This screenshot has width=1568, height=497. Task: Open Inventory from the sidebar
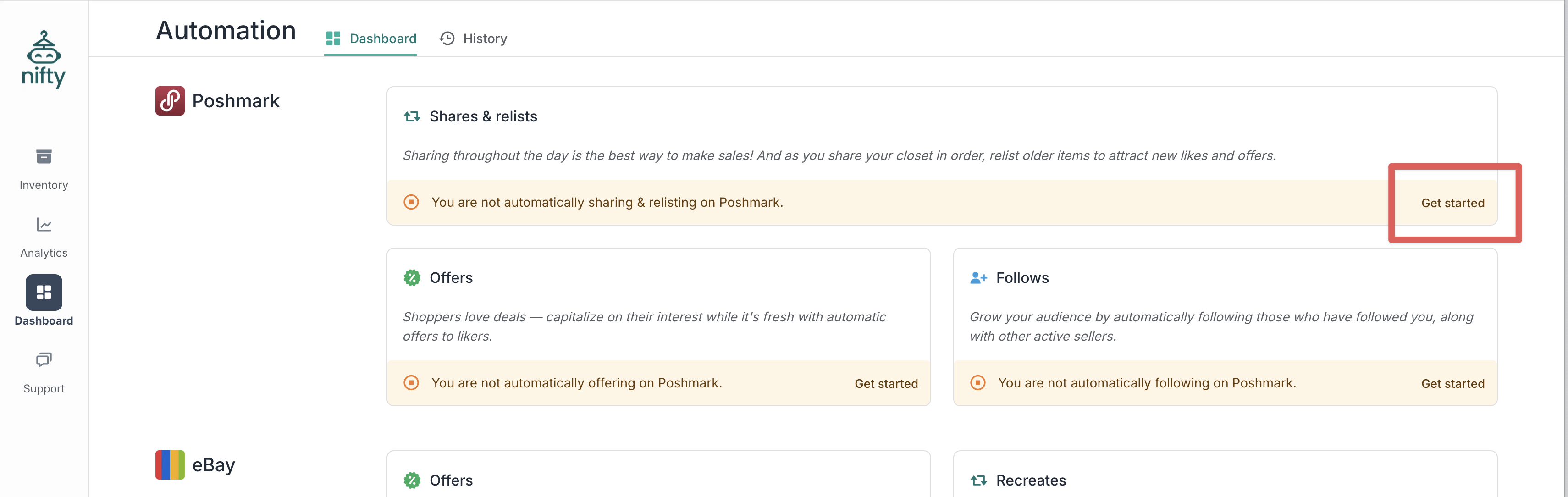[x=44, y=157]
